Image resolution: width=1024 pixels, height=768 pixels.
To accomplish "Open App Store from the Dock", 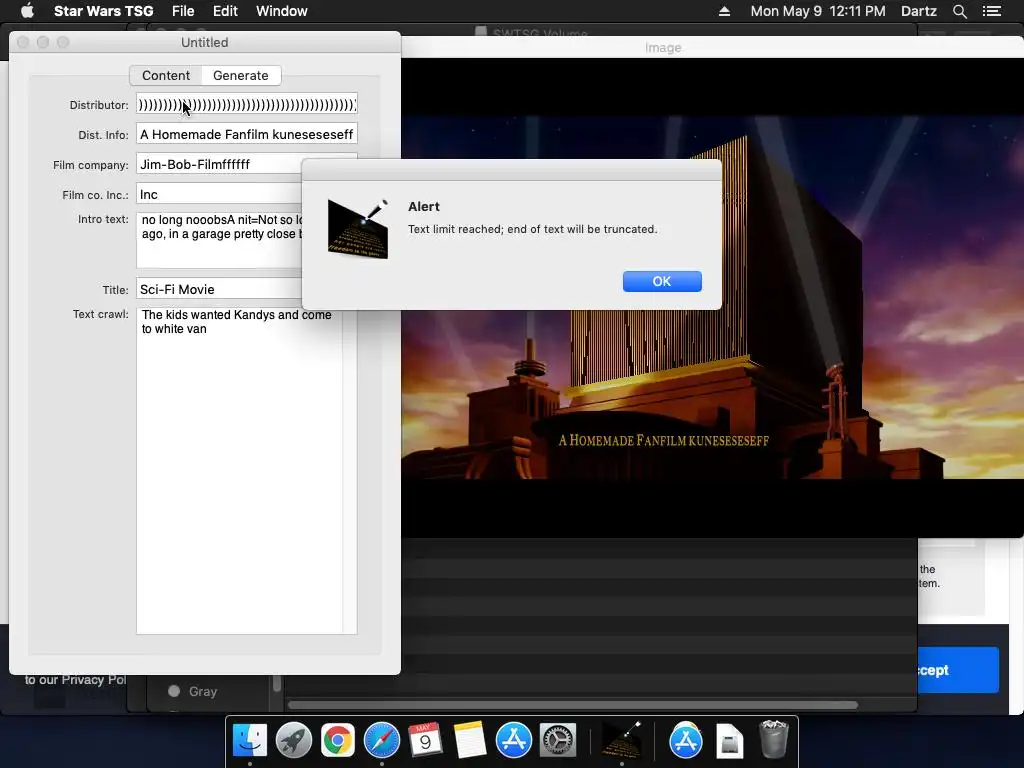I will 513,741.
